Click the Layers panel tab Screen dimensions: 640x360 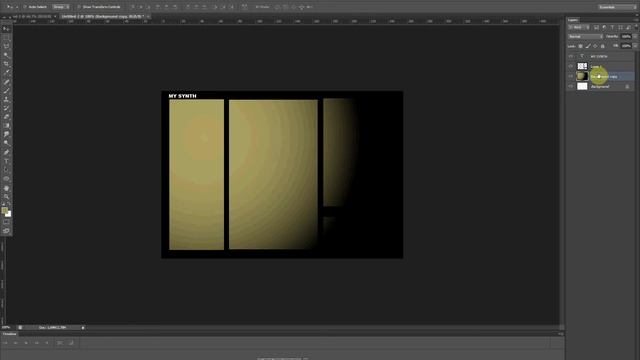(573, 20)
